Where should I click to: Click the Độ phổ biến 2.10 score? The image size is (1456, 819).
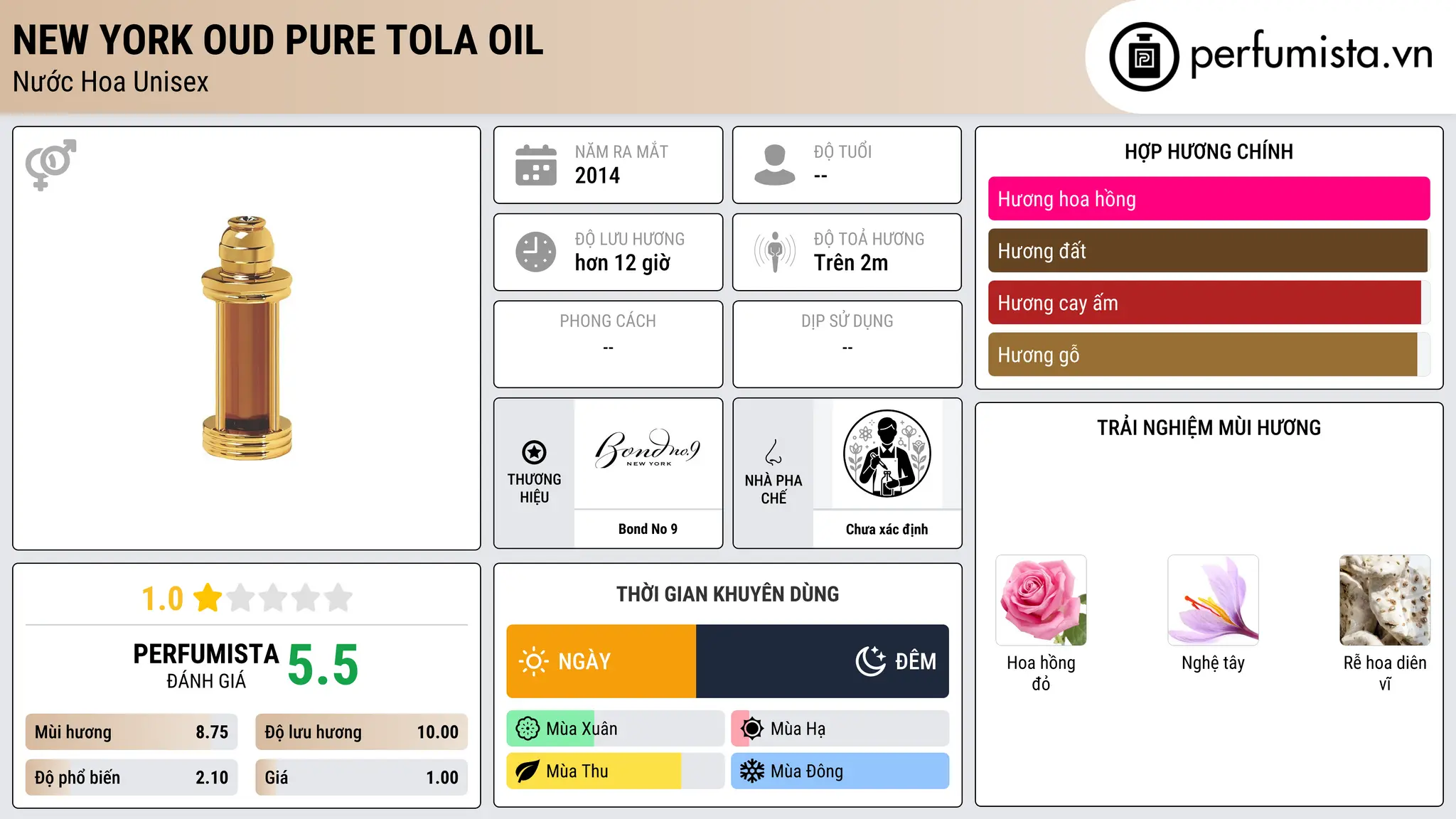[132, 778]
